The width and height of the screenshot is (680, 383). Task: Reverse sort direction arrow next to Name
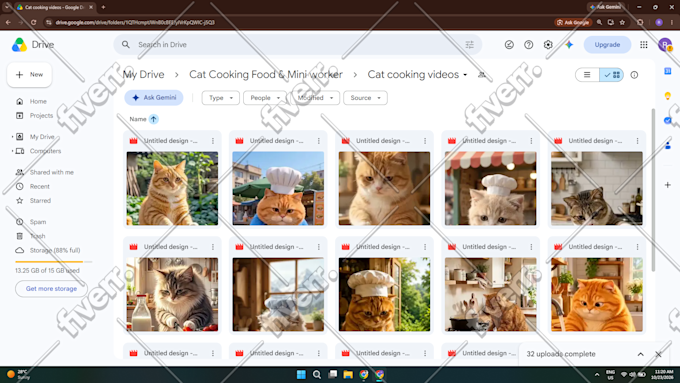pos(154,119)
